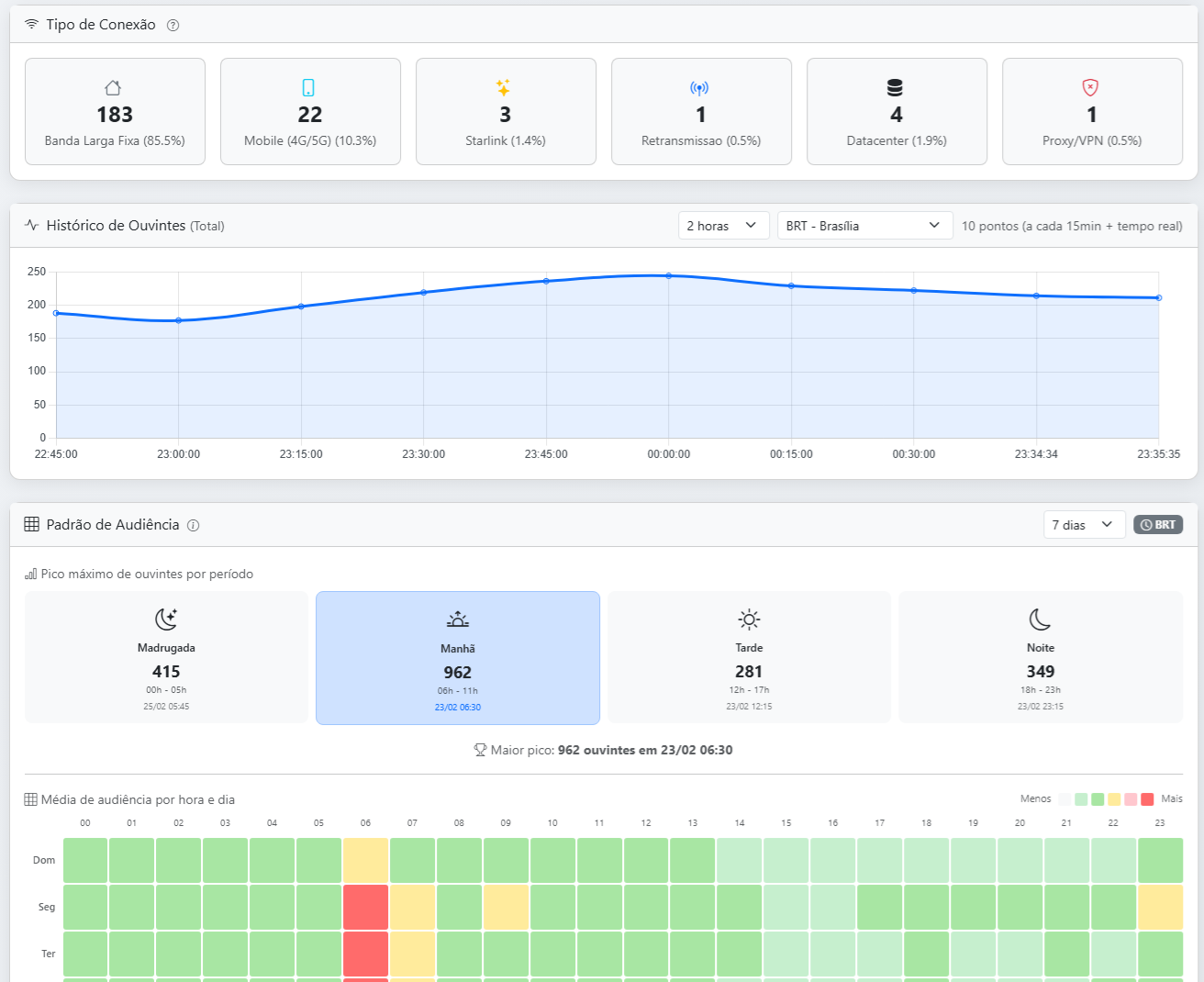Click the Proxy/VPN shield icon
Screen dimensions: 1204x982
click(x=1090, y=88)
